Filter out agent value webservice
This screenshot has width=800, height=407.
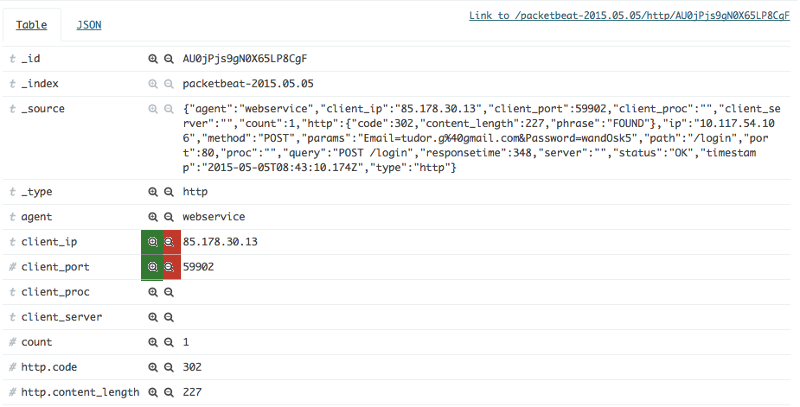pyautogui.click(x=169, y=216)
